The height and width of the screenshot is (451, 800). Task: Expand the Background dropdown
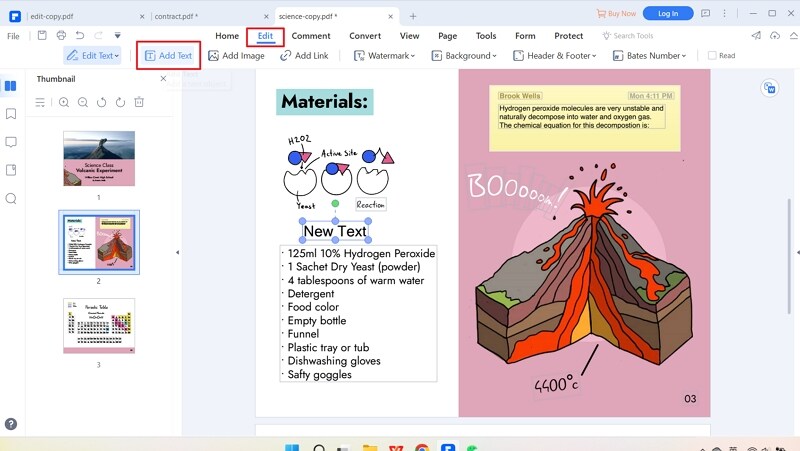pyautogui.click(x=464, y=56)
